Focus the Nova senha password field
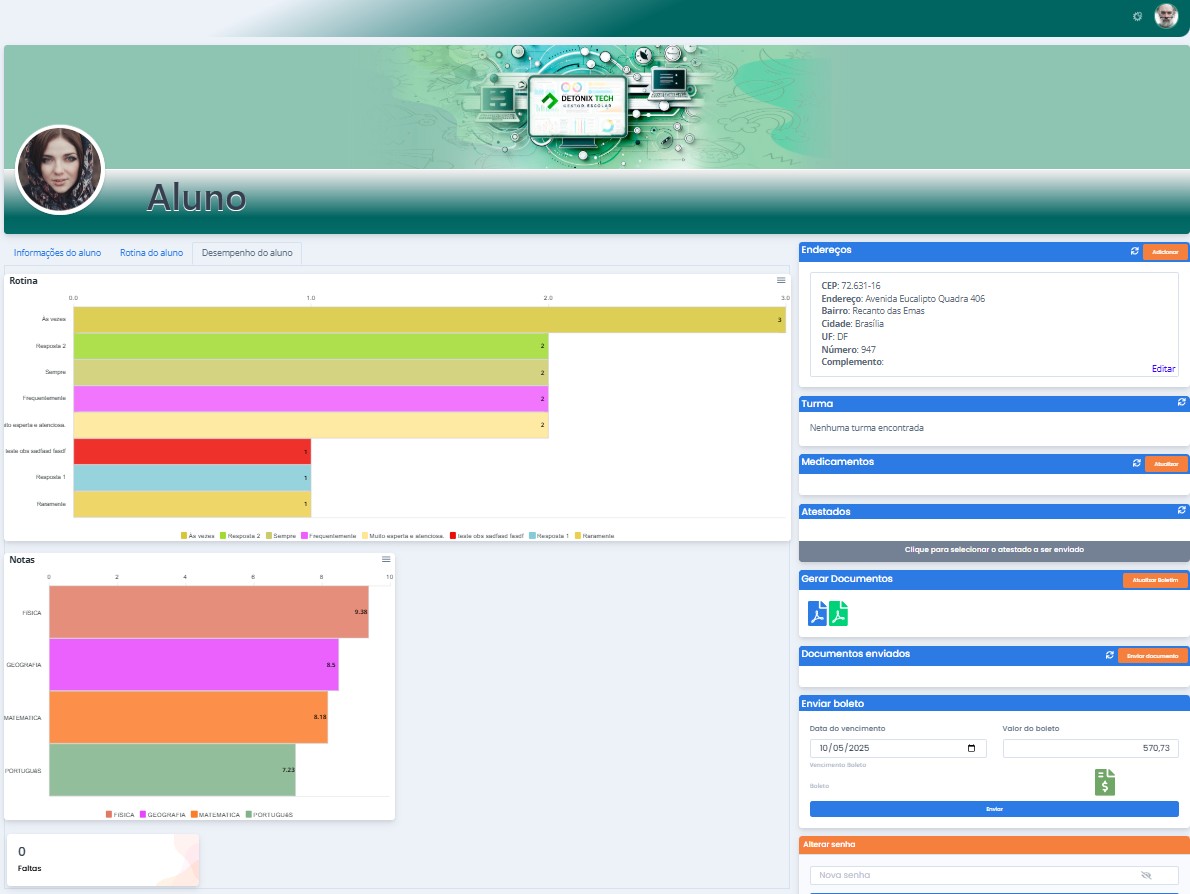The width and height of the screenshot is (1190, 894). click(x=994, y=875)
